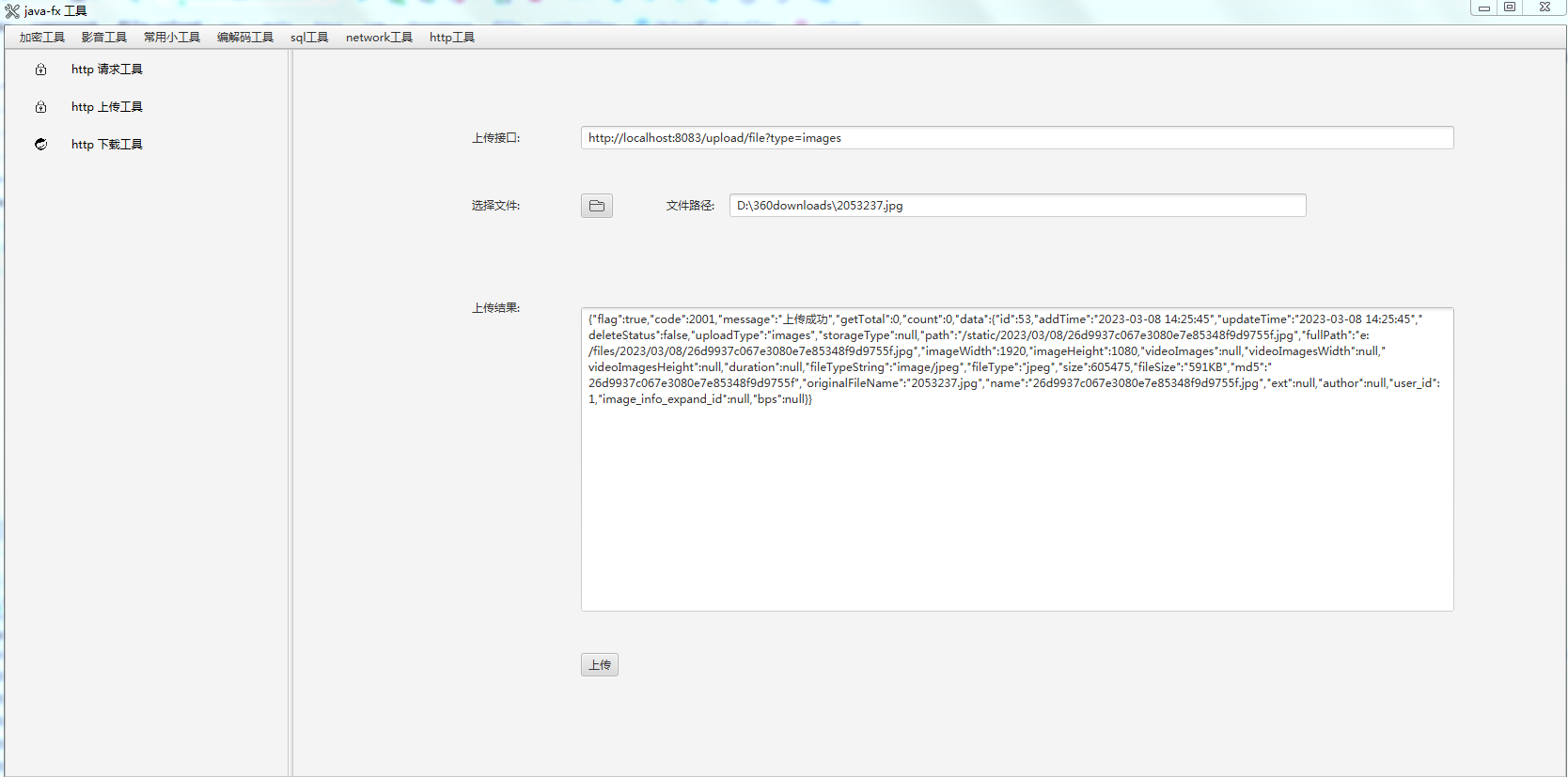The height and width of the screenshot is (777, 1568).
Task: Click the folder icon to choose file
Action: [x=596, y=206]
